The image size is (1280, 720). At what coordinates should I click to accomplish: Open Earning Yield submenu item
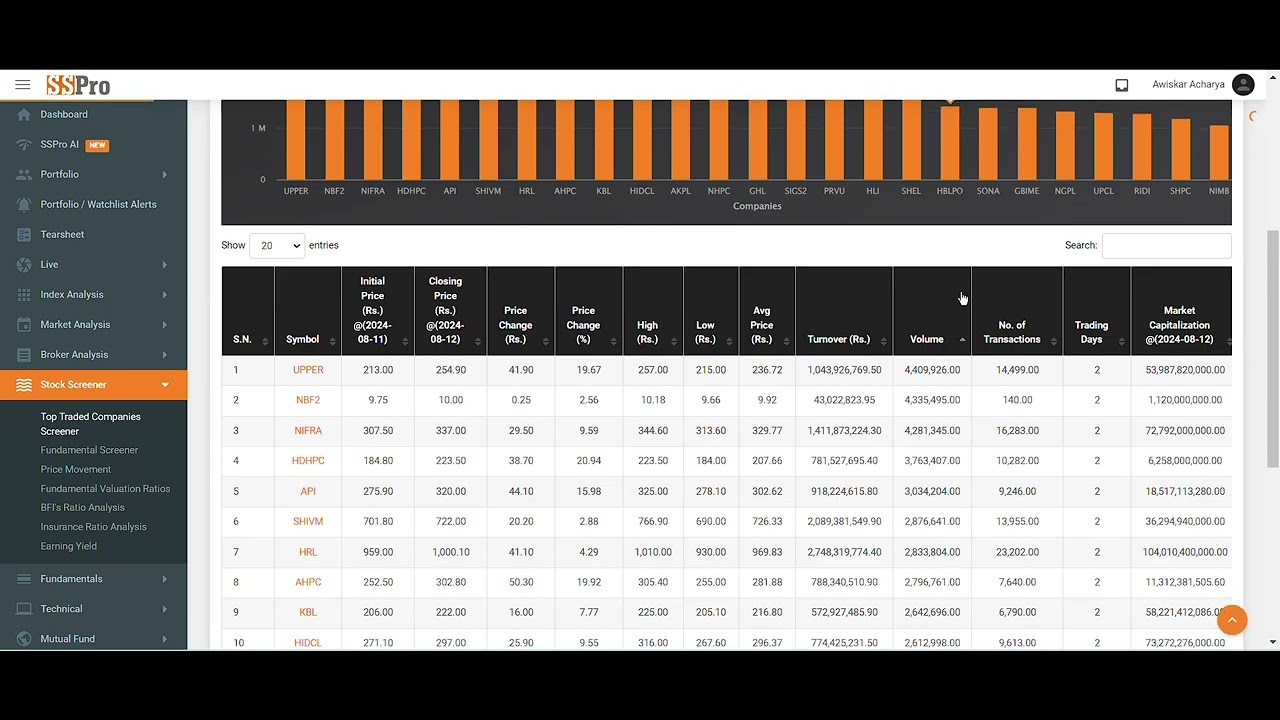(x=68, y=546)
